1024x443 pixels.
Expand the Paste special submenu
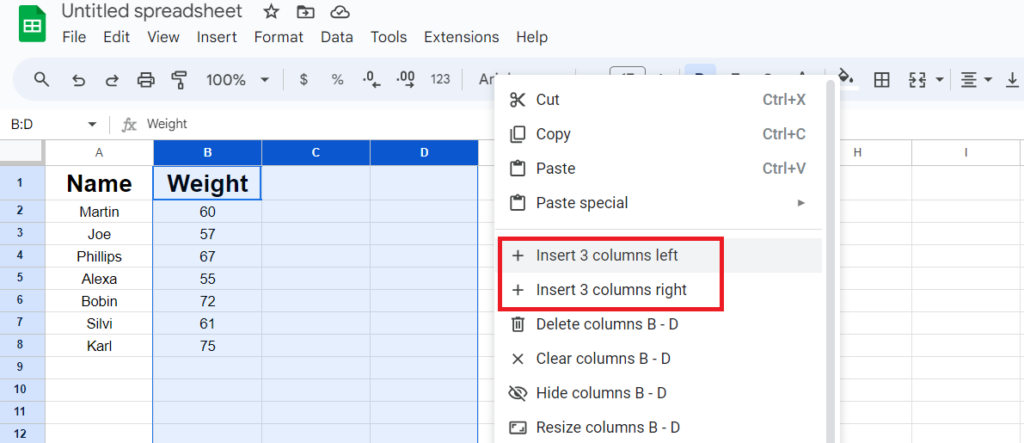click(660, 203)
